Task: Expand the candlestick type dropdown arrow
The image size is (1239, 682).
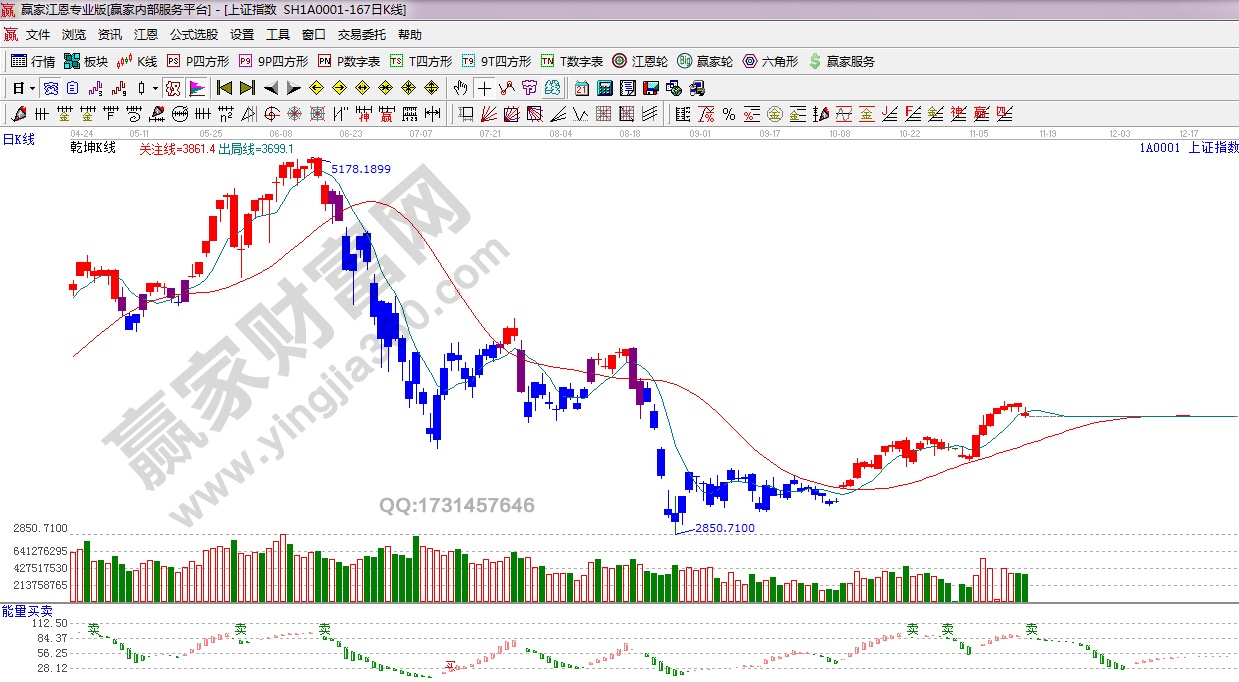Action: pos(156,88)
